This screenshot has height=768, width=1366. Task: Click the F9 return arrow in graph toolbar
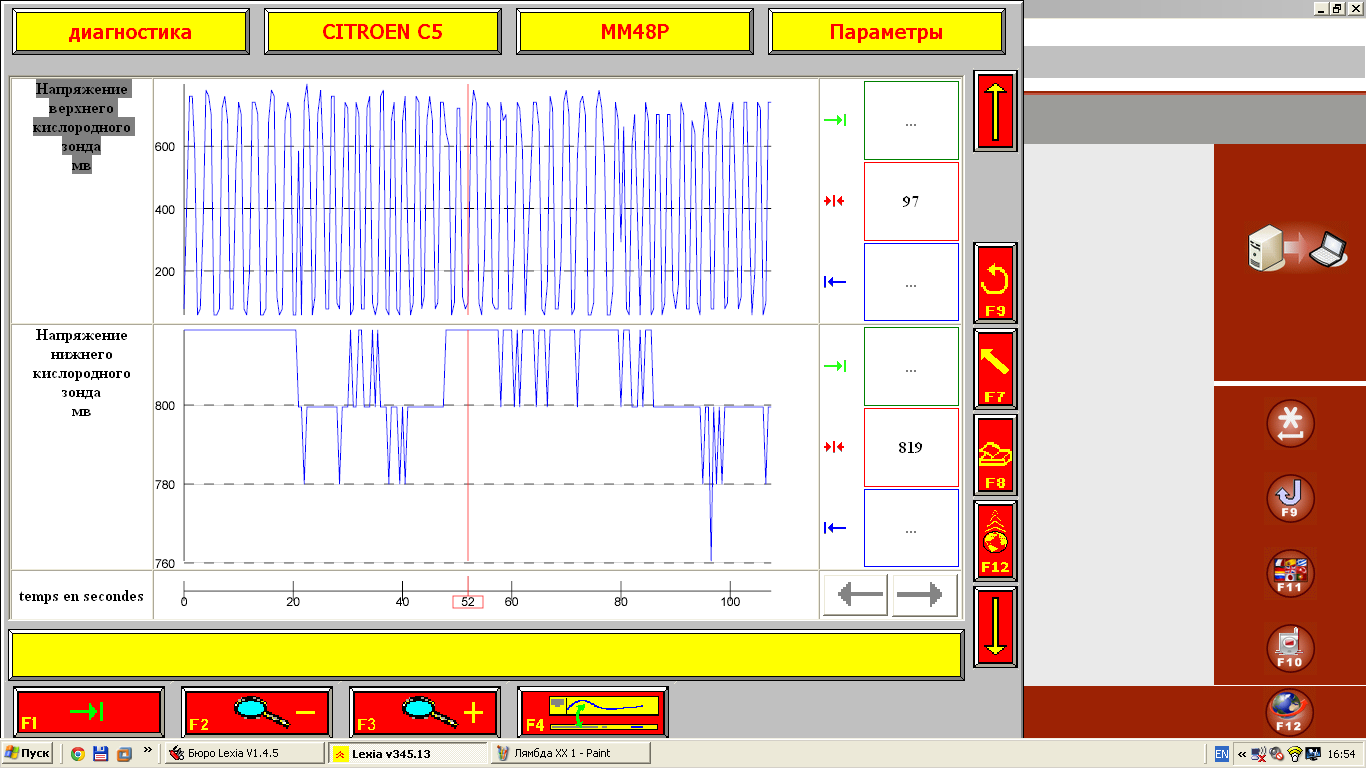[x=995, y=283]
